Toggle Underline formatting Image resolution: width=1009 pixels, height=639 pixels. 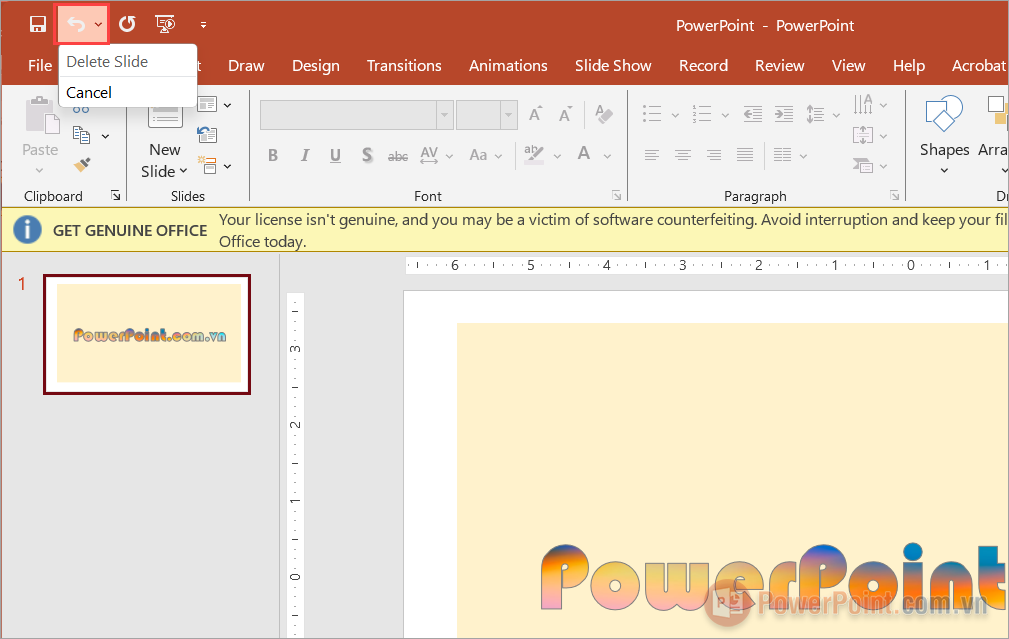point(335,155)
